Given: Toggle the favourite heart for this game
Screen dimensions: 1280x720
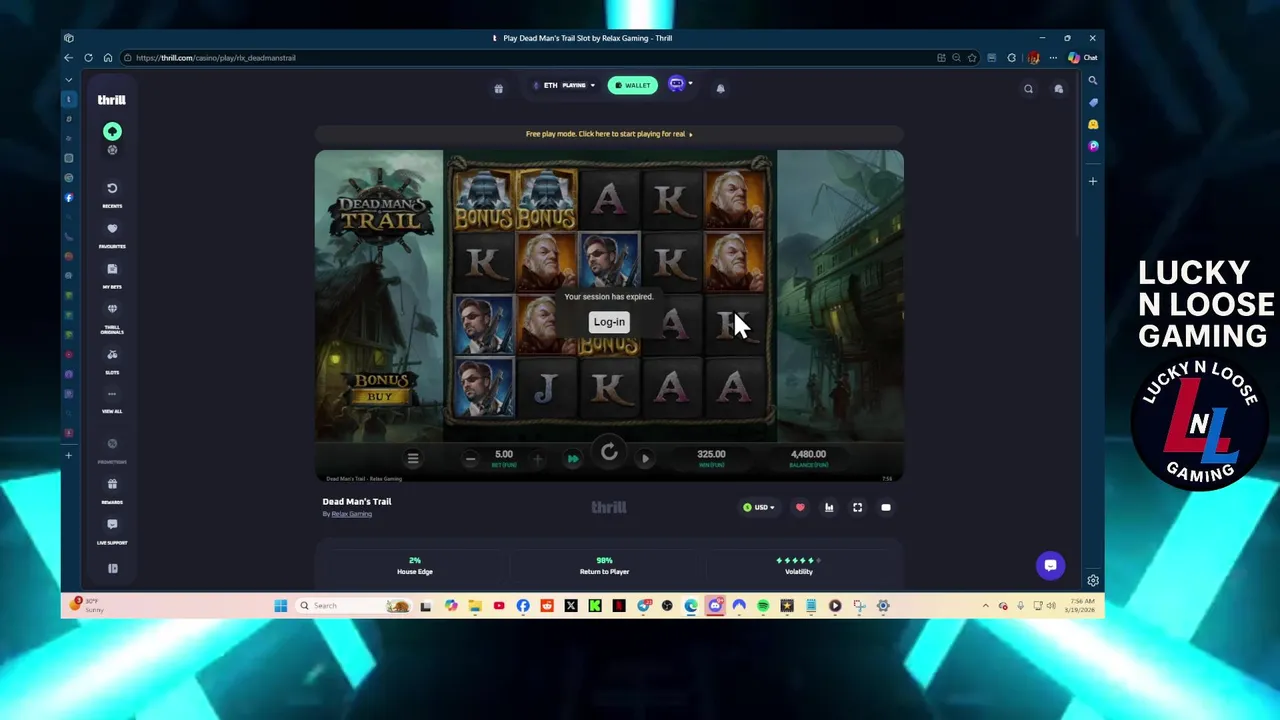Looking at the screenshot, I should click(x=800, y=508).
